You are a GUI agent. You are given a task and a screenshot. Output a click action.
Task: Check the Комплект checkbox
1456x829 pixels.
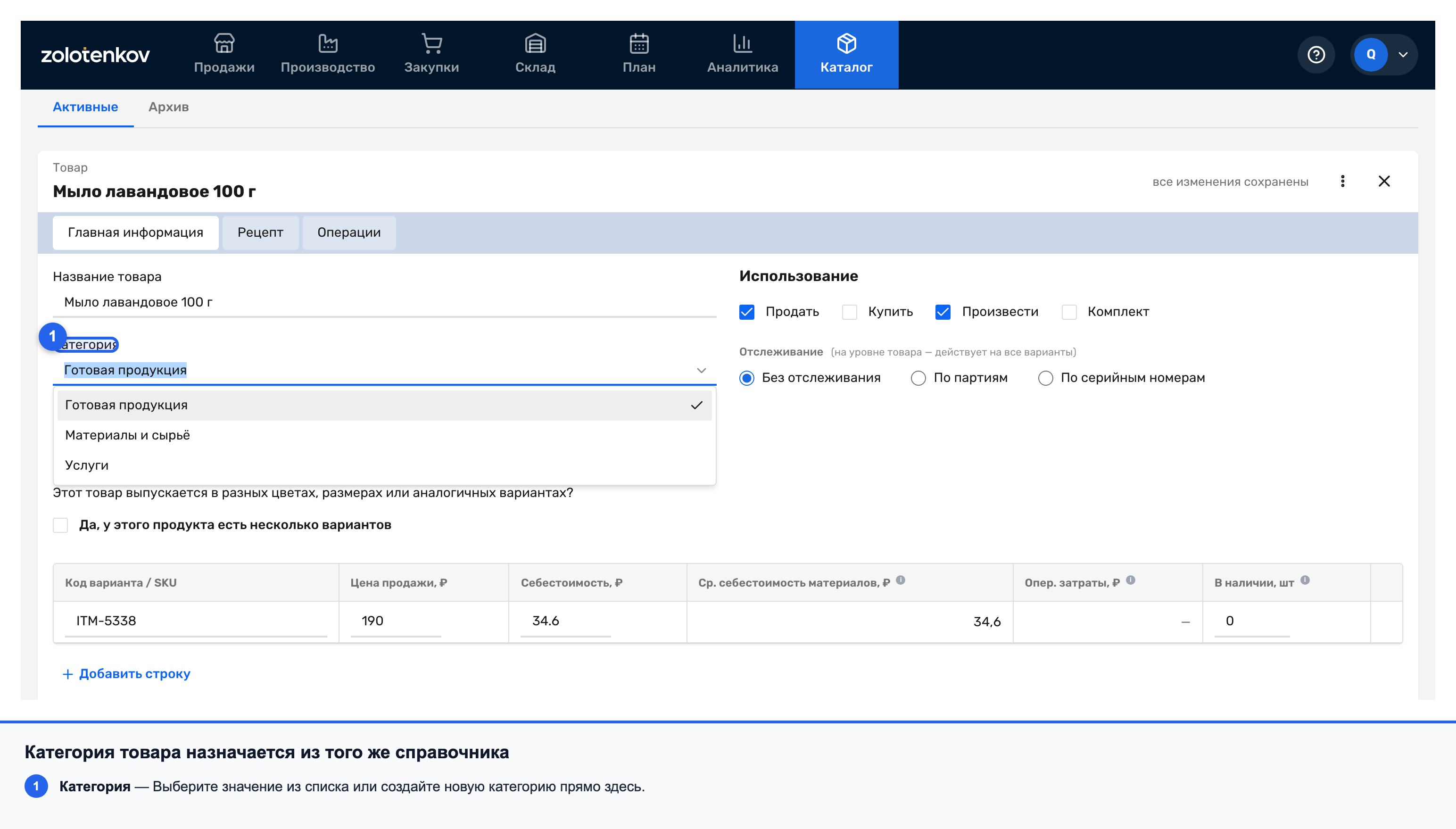click(x=1069, y=312)
